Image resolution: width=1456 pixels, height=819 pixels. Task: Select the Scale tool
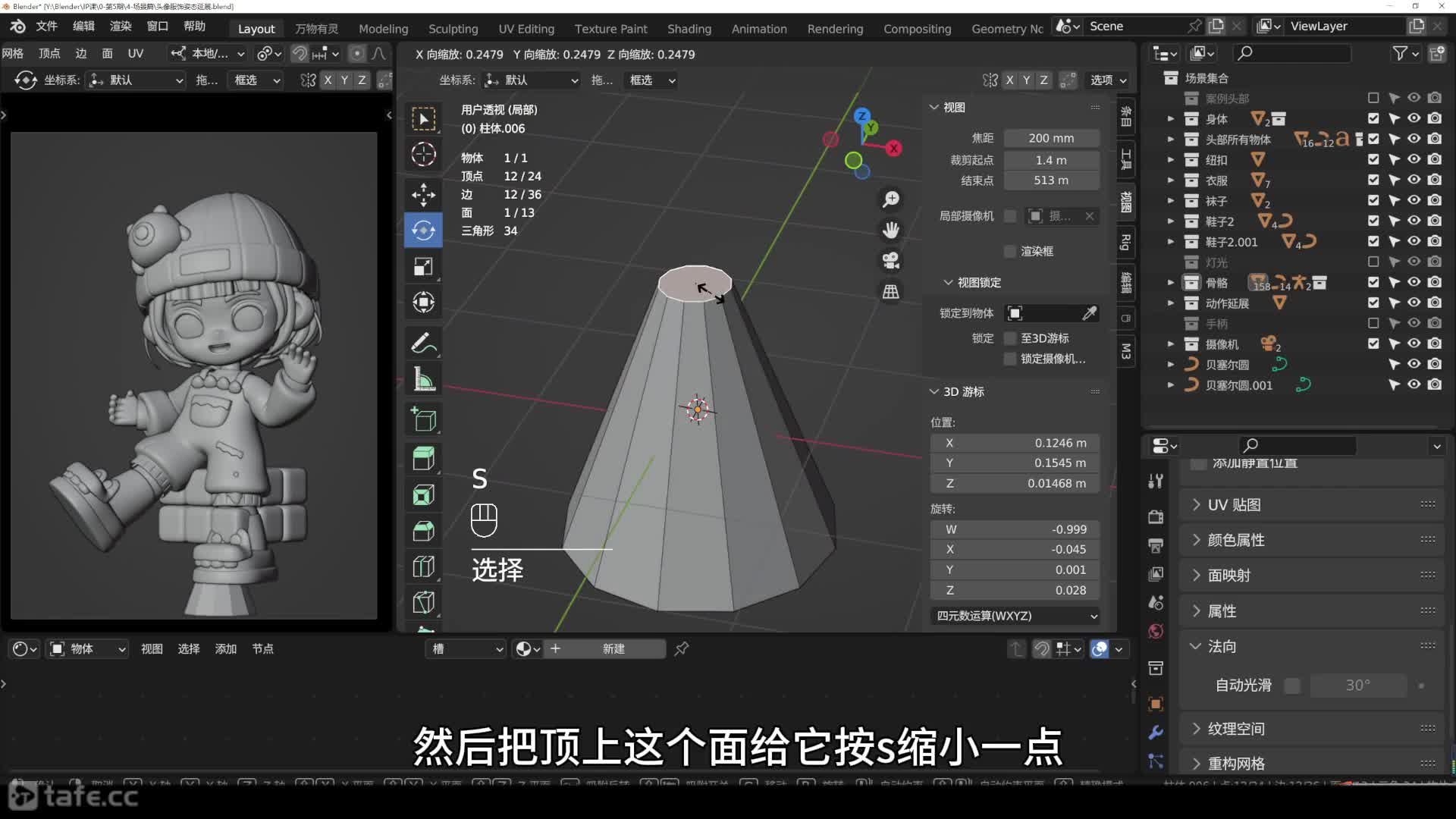[x=423, y=266]
